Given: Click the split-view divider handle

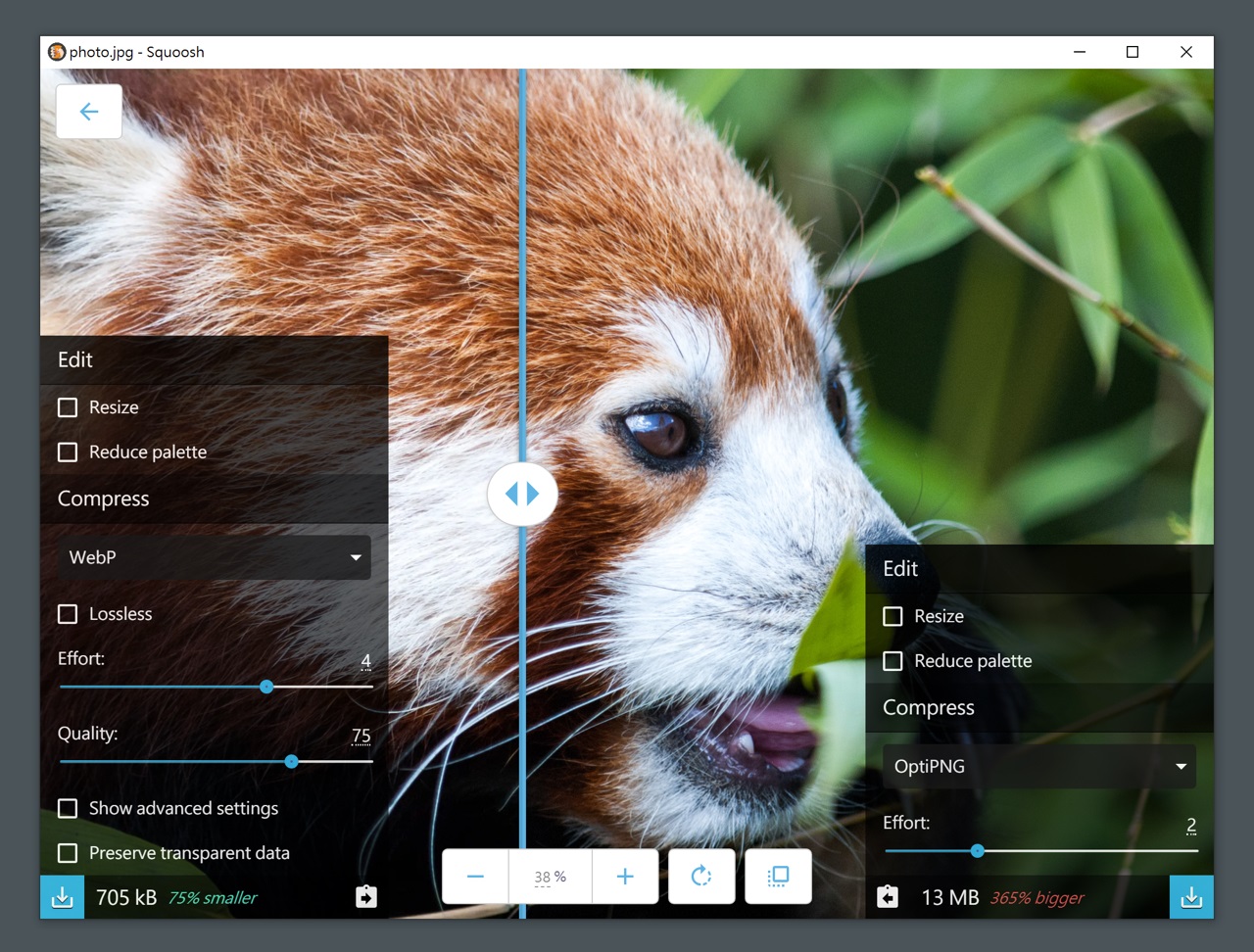Looking at the screenshot, I should (x=522, y=494).
